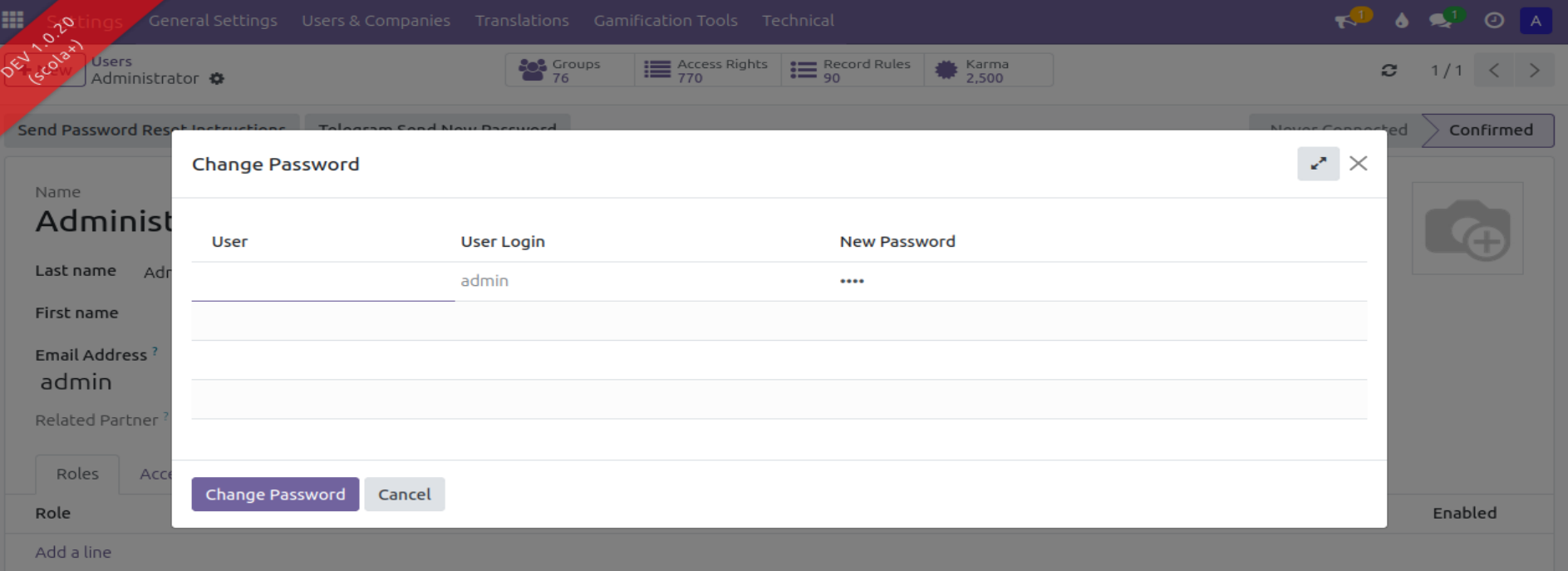Click the user avatar A icon

1535,21
